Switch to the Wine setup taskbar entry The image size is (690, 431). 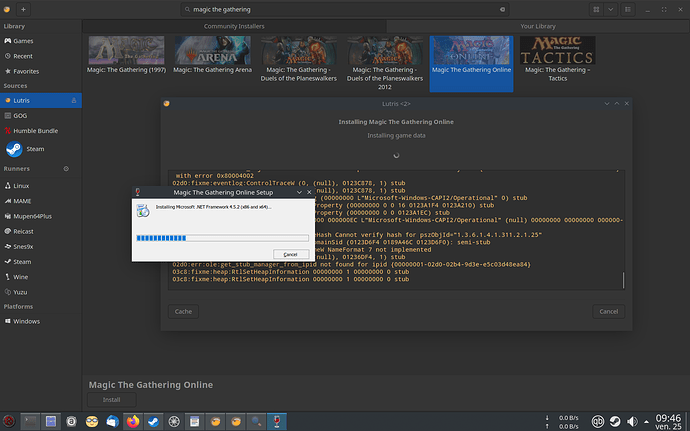pyautogui.click(x=277, y=421)
